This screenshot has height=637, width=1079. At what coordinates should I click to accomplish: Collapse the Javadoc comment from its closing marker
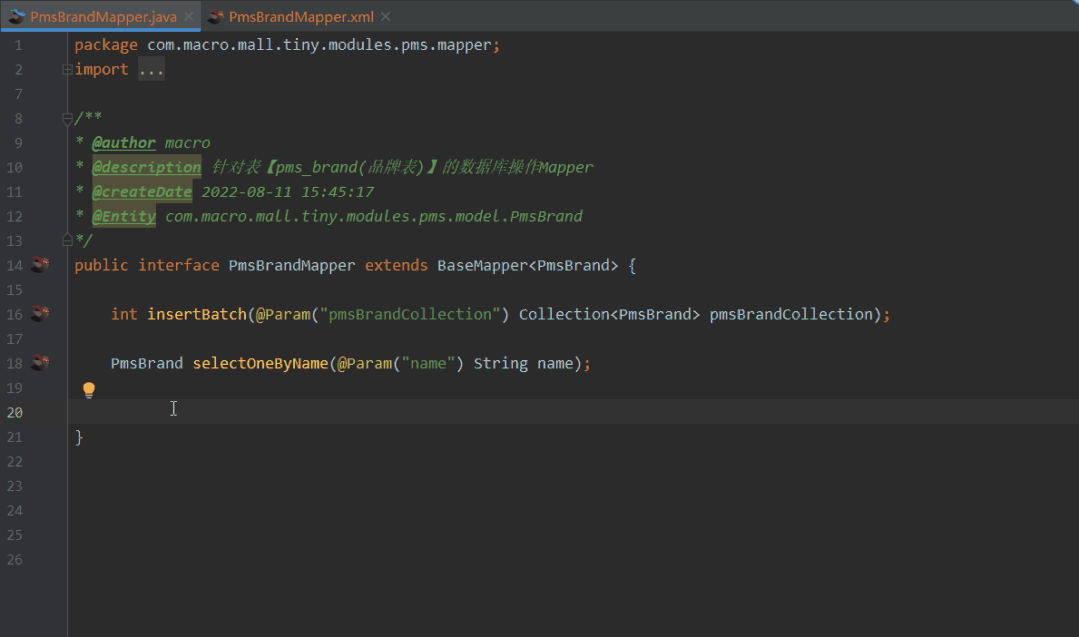coord(67,240)
